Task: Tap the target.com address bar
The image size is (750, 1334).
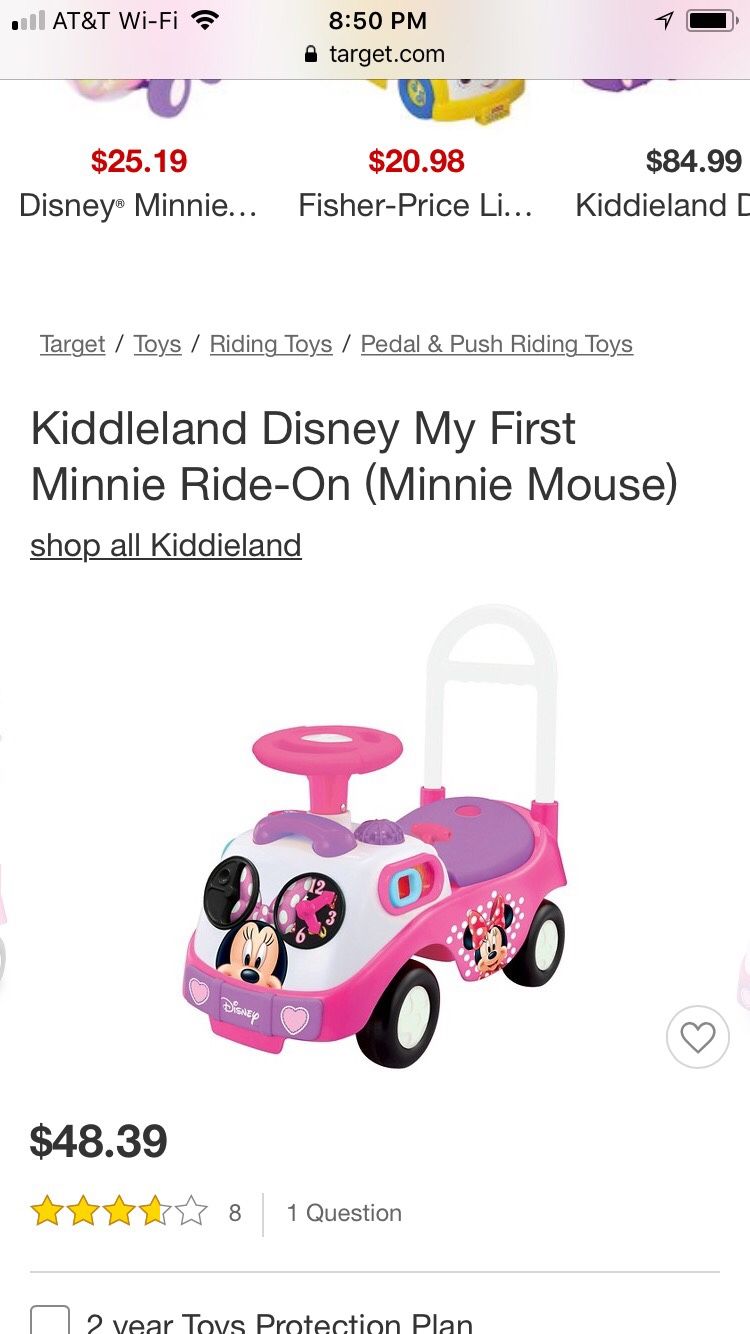Action: pos(375,54)
